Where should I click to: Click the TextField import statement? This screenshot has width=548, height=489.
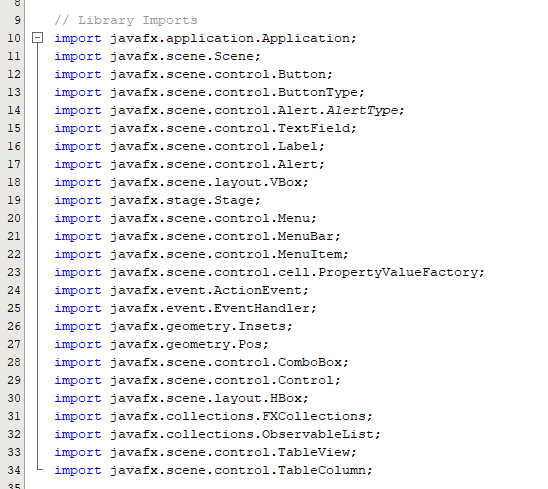click(206, 128)
